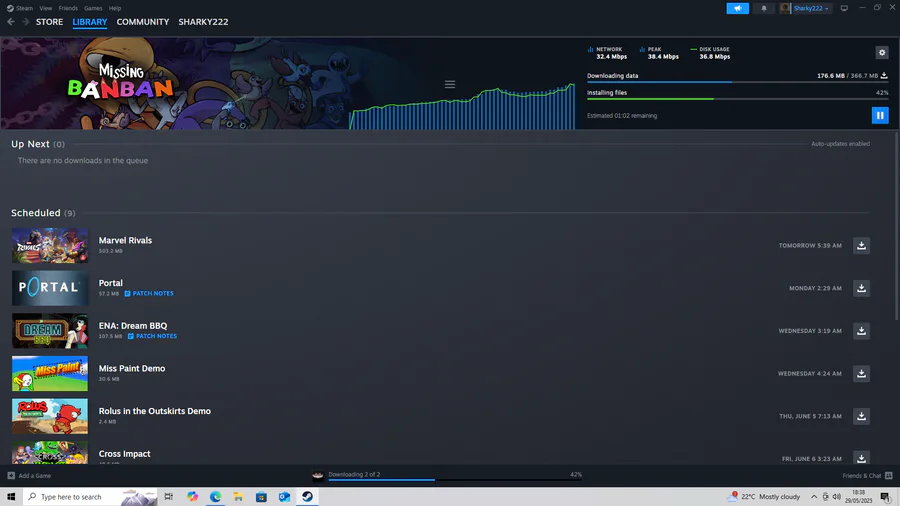The image size is (900, 506).
Task: Click the download graph hamburger handle
Action: (449, 84)
